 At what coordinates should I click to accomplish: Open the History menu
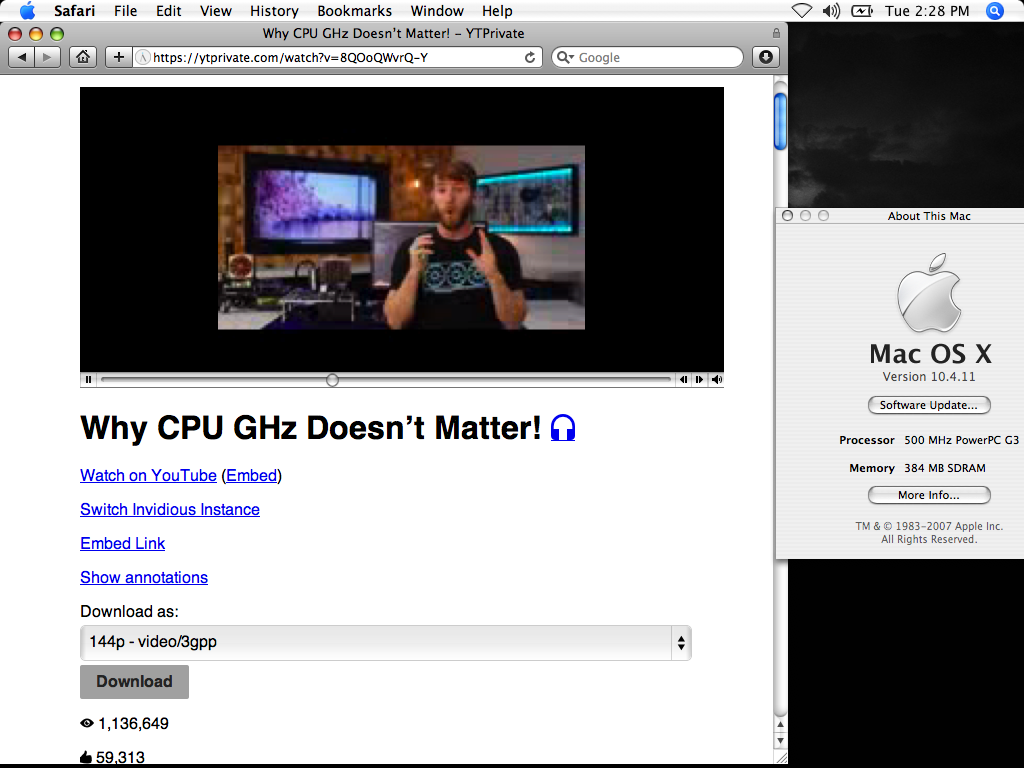(x=274, y=11)
